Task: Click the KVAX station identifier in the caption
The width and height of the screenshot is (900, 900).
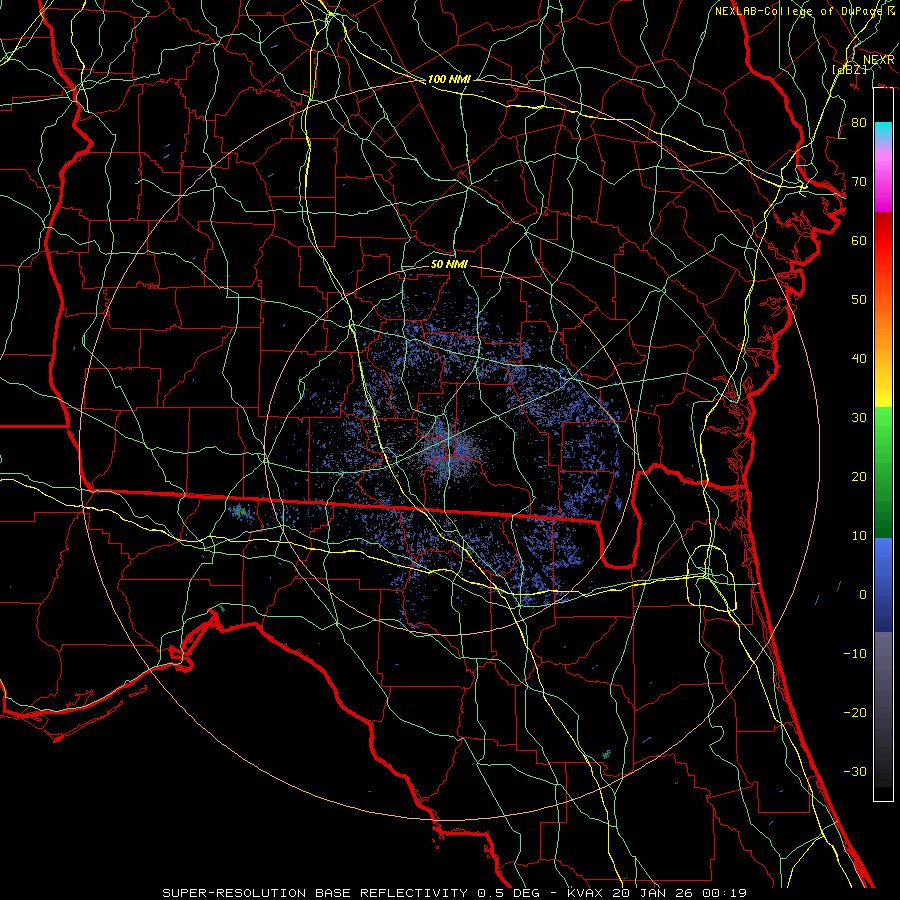Action: (x=585, y=893)
